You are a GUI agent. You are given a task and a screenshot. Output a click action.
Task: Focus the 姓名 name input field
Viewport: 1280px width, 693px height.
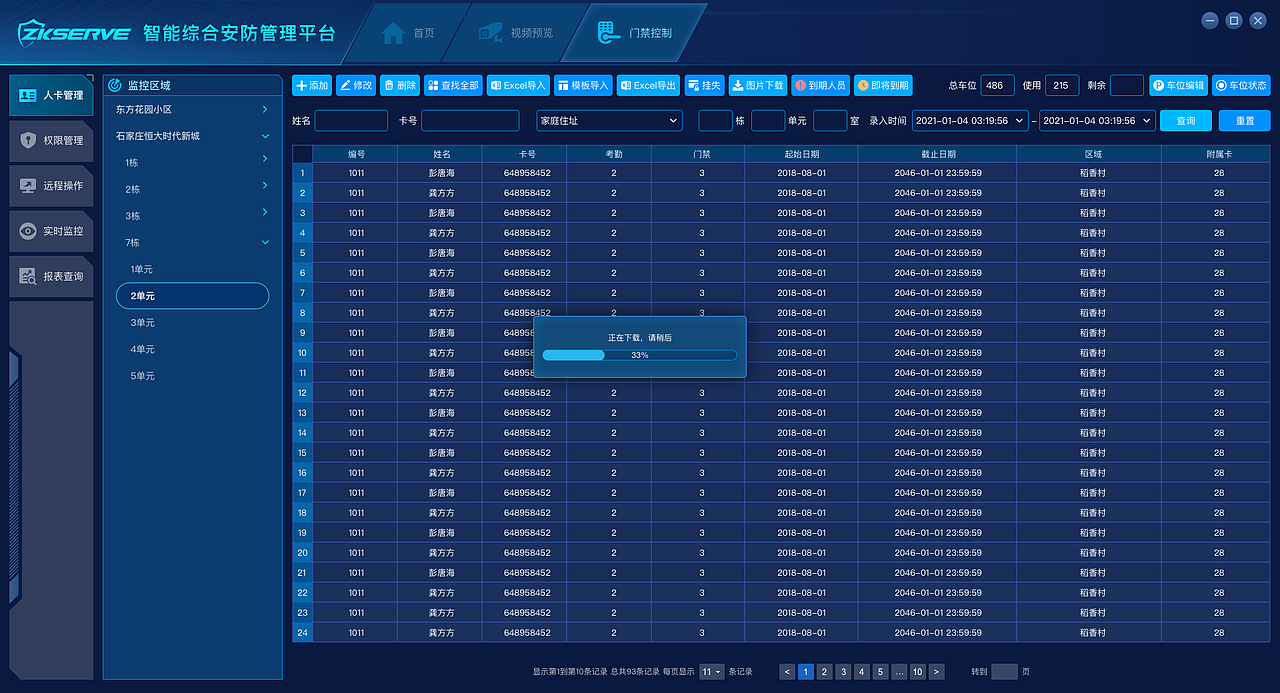[351, 120]
